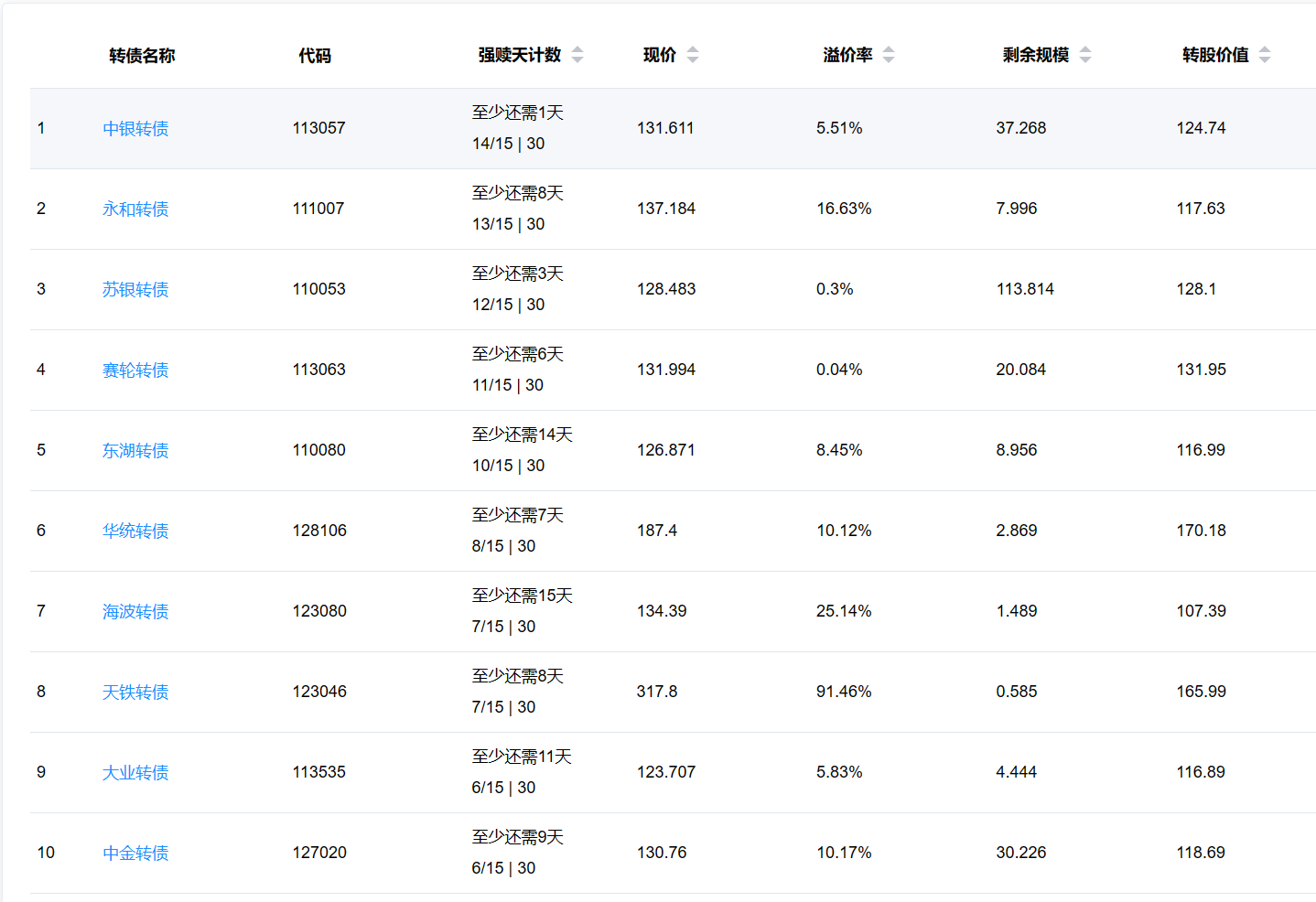Open the 中银转债 bond link

click(x=135, y=129)
